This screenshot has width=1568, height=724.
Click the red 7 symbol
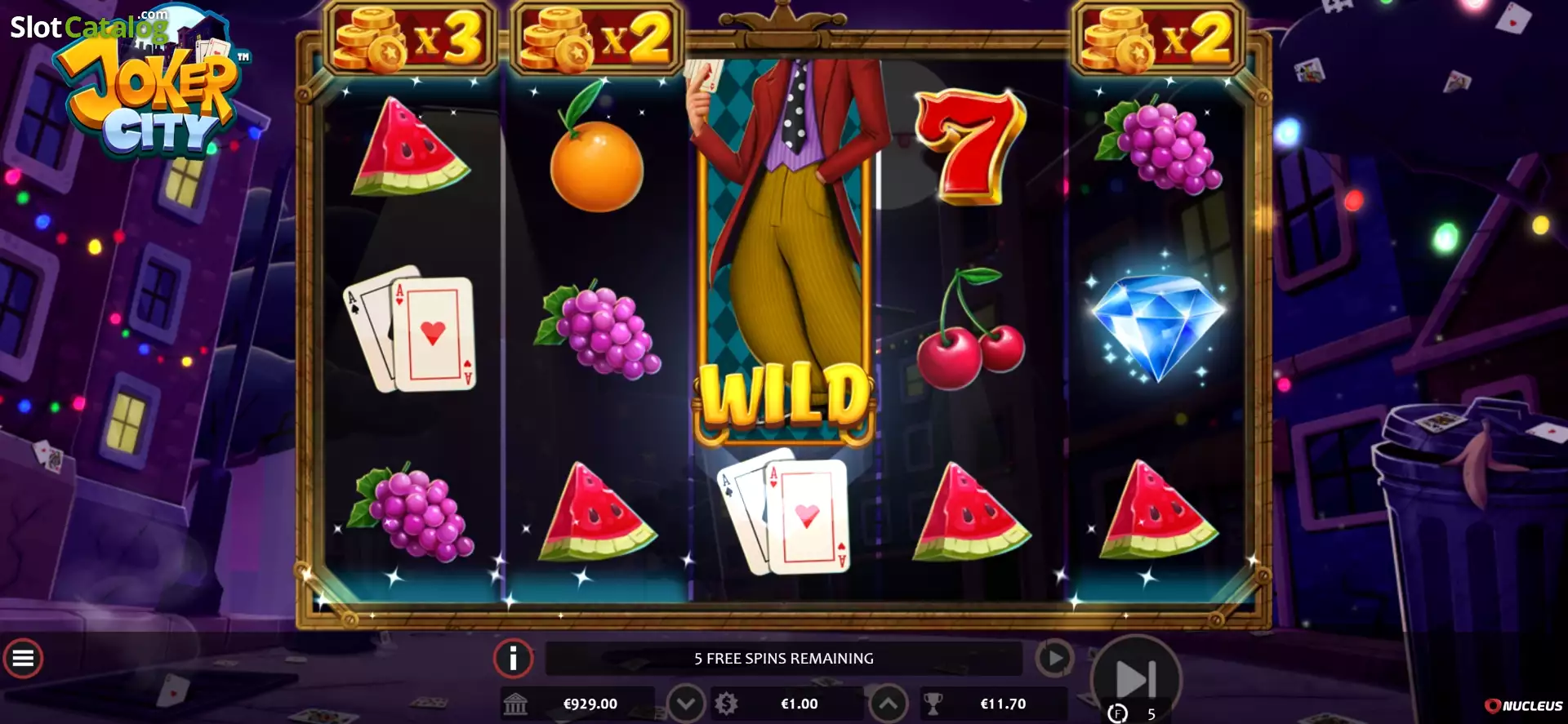click(970, 146)
